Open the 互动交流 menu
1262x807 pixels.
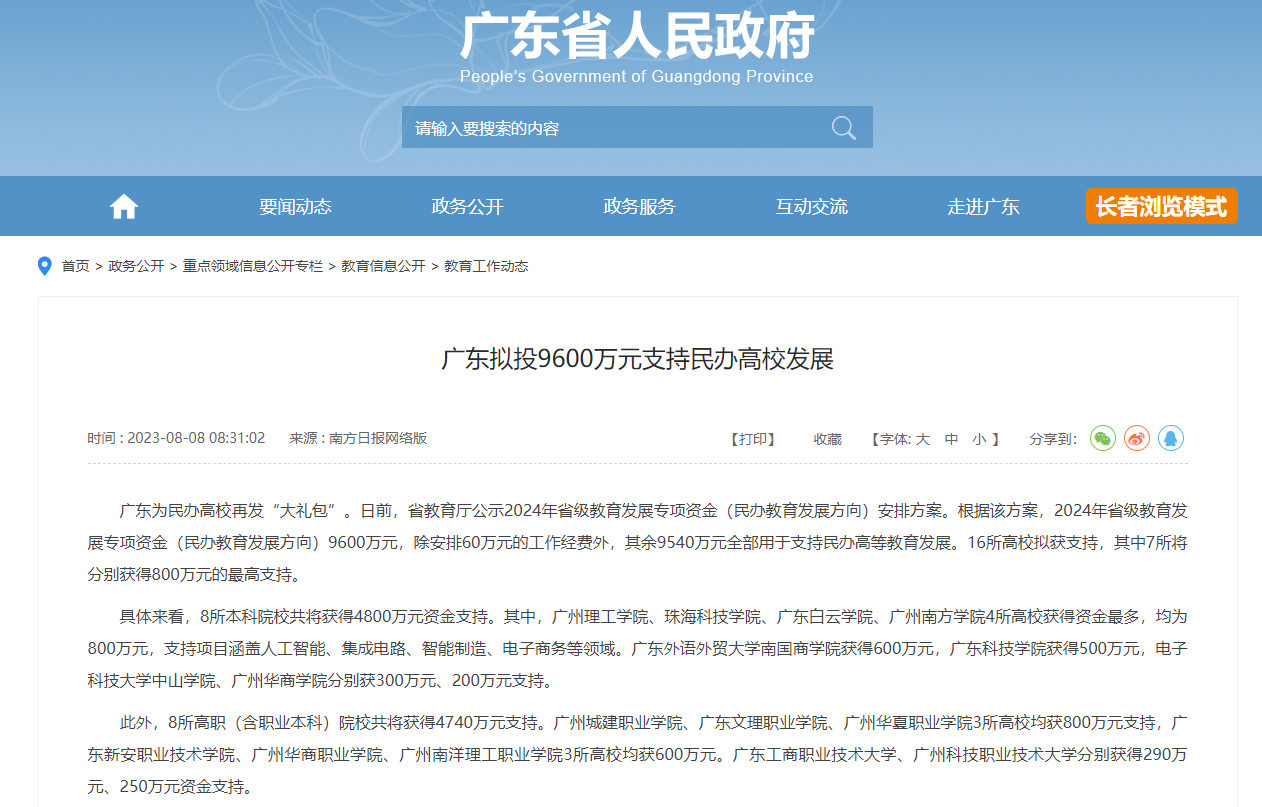[x=812, y=207]
